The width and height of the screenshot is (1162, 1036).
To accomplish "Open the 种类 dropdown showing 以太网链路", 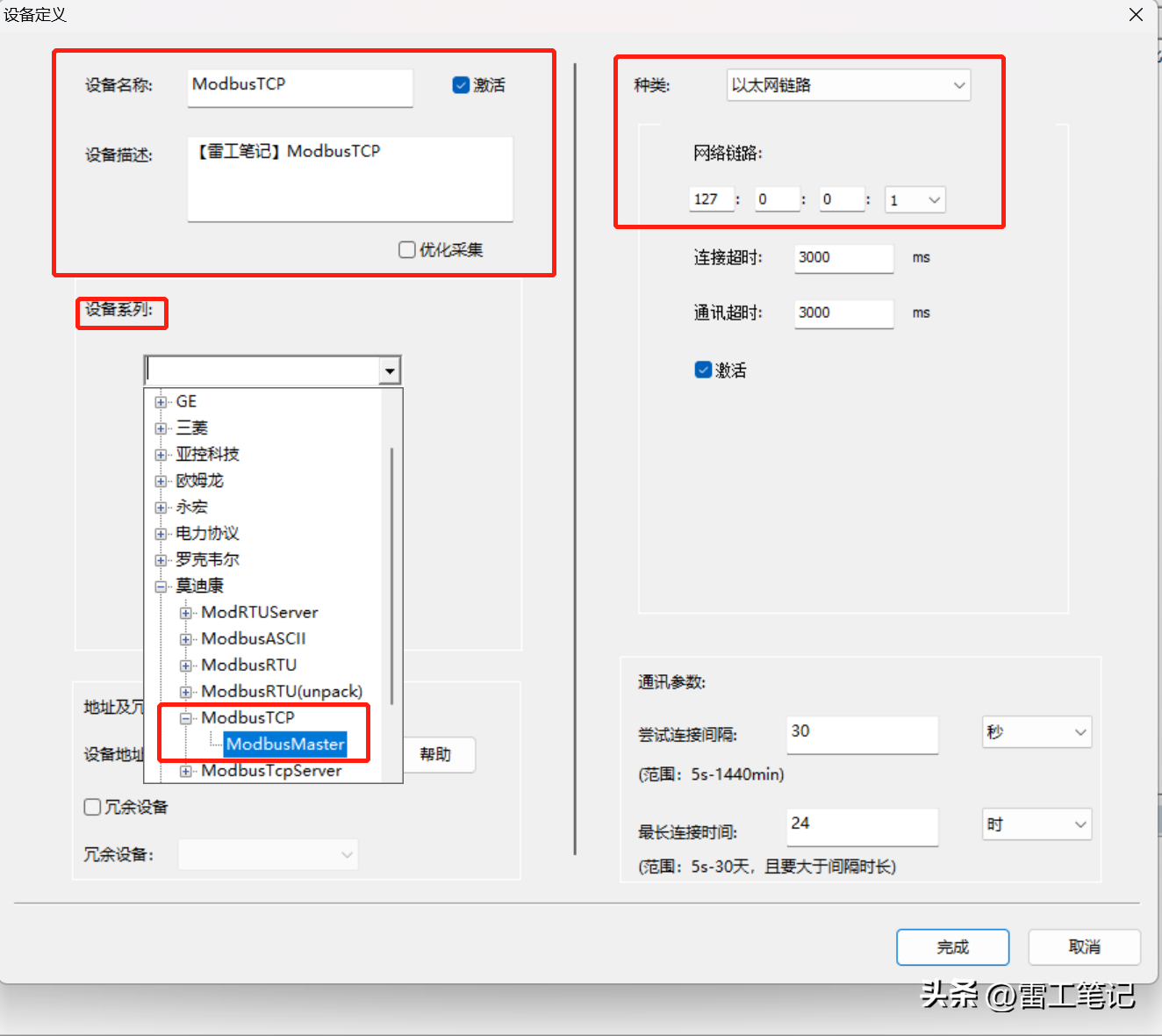I will point(848,85).
